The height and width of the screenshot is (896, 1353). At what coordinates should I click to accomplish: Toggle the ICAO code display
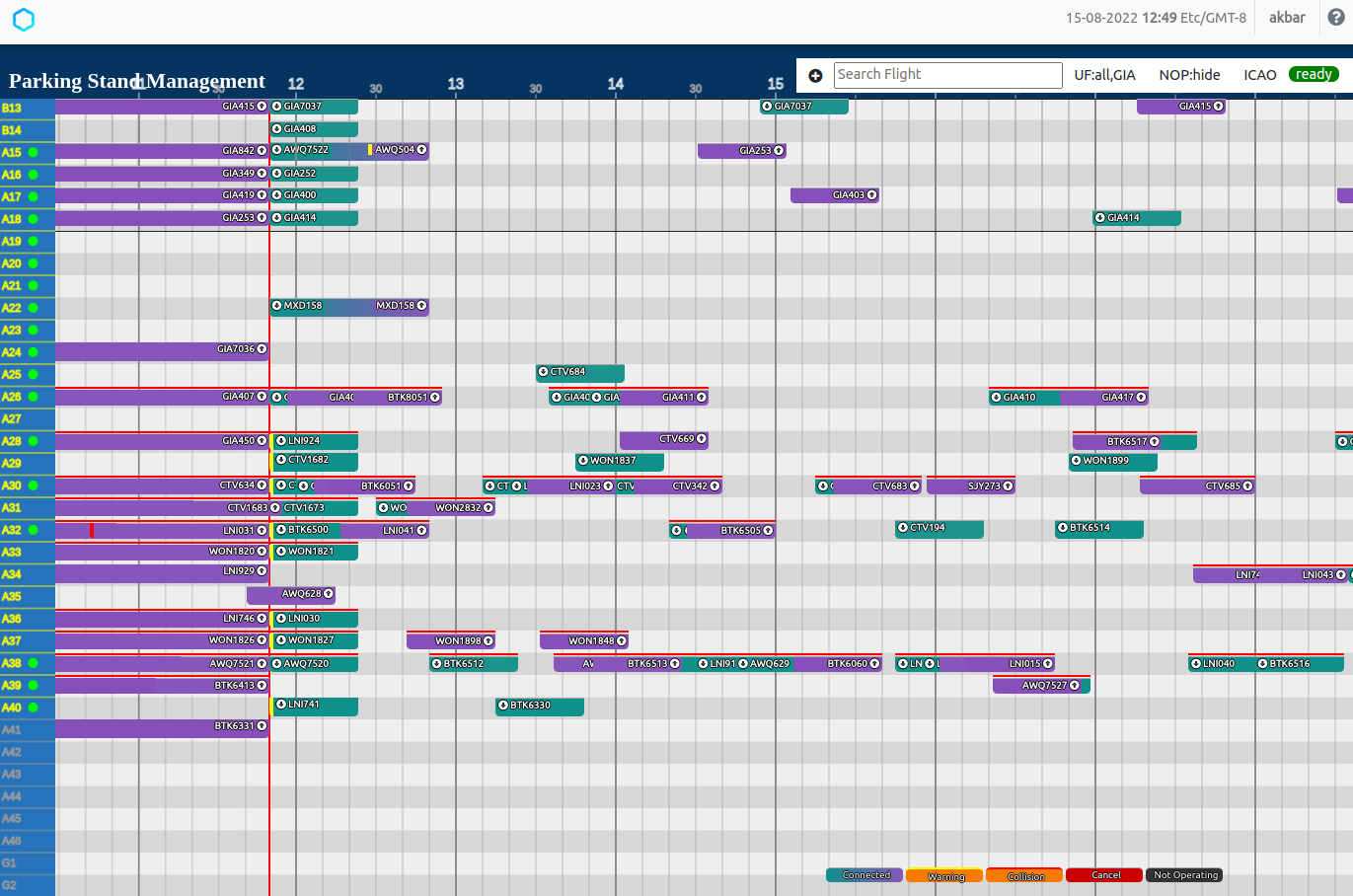[x=1259, y=75]
